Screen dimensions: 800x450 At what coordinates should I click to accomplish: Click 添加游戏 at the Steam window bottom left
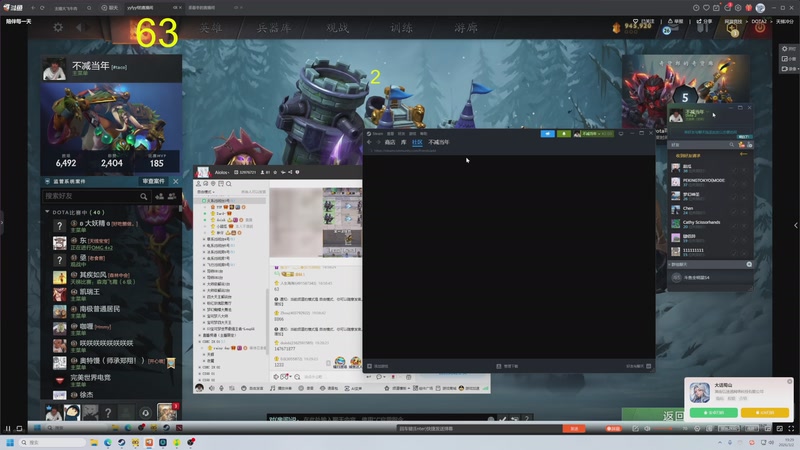tap(378, 366)
